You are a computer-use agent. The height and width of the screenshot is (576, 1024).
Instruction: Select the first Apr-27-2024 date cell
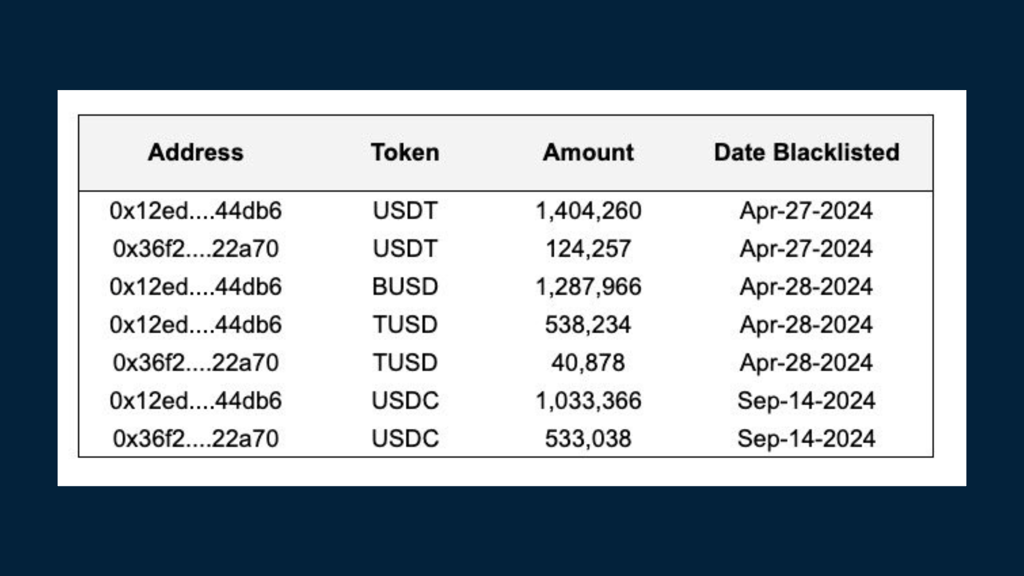pyautogui.click(x=806, y=211)
